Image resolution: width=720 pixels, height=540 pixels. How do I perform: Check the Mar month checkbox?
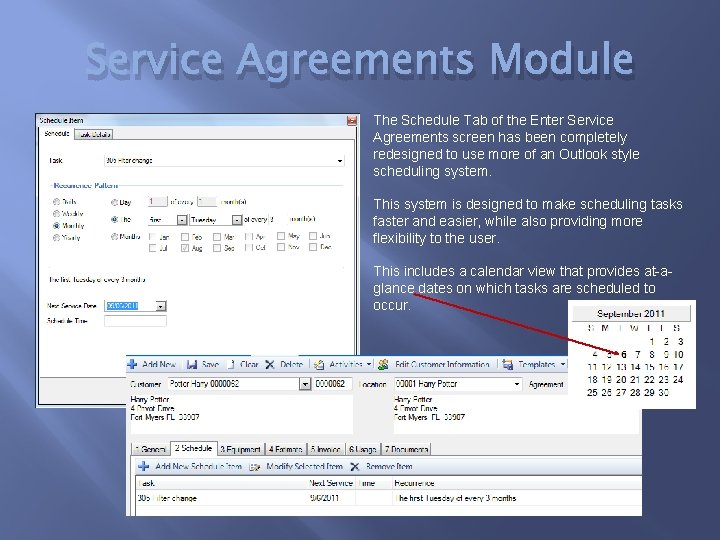coord(217,237)
